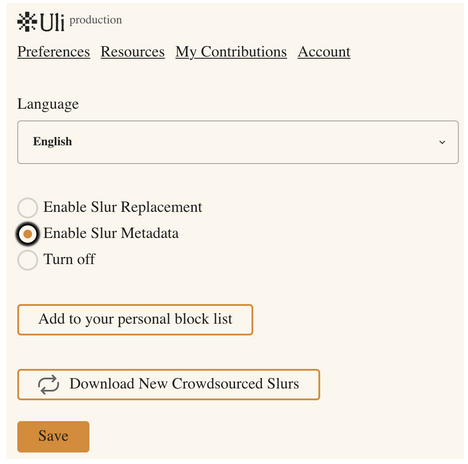The width and height of the screenshot is (468, 464).
Task: Select the Enable Slur Replacement radio button
Action: (x=28, y=207)
